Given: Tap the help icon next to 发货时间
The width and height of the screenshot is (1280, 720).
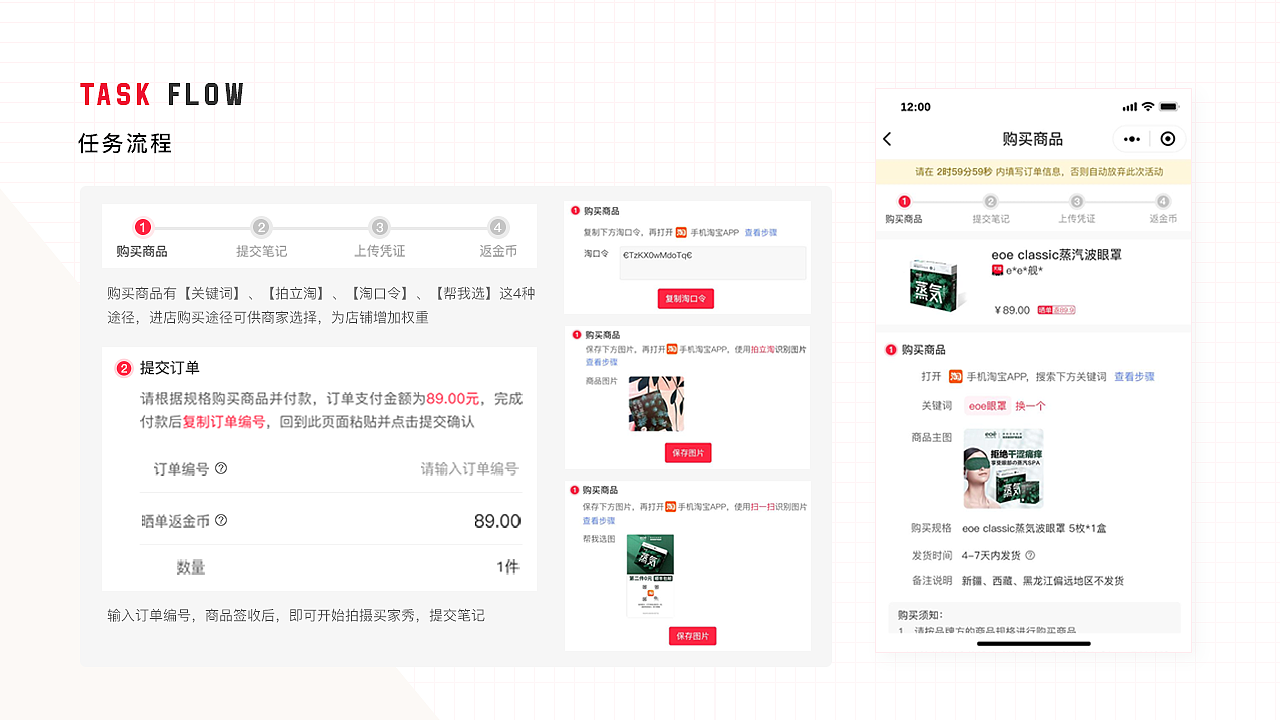Looking at the screenshot, I should point(1030,555).
